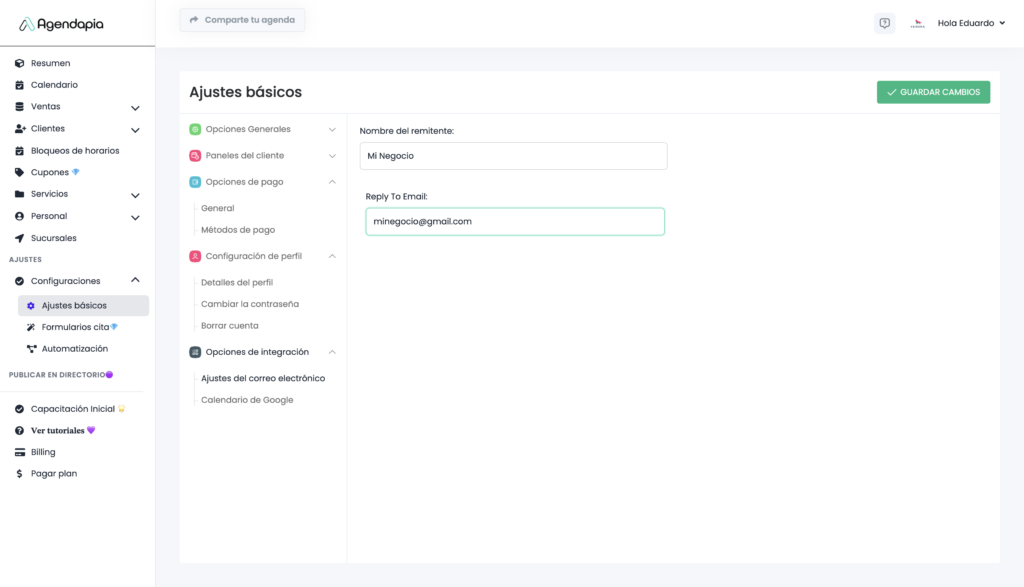Select the Automatización workflow icon
Screen dimensions: 1024x587
pyautogui.click(x=31, y=349)
